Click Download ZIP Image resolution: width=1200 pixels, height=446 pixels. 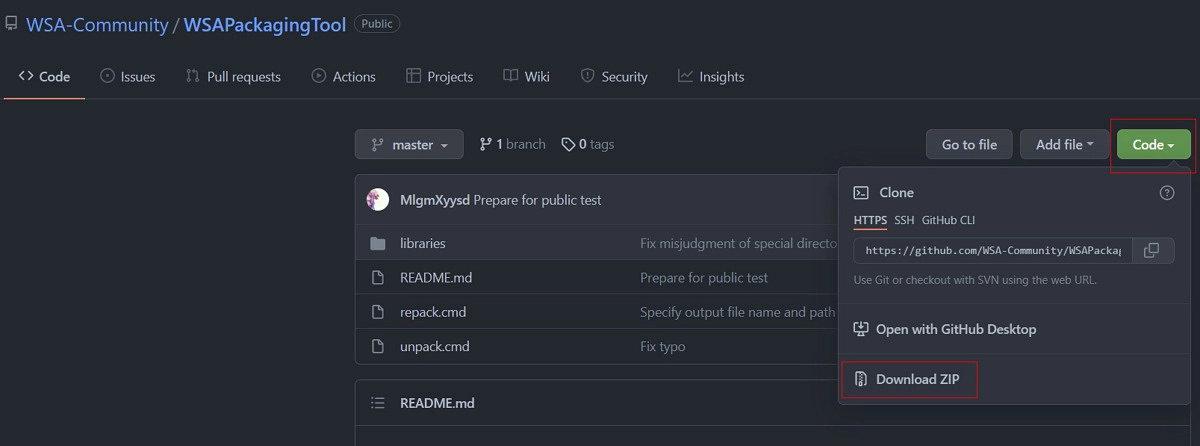(908, 379)
